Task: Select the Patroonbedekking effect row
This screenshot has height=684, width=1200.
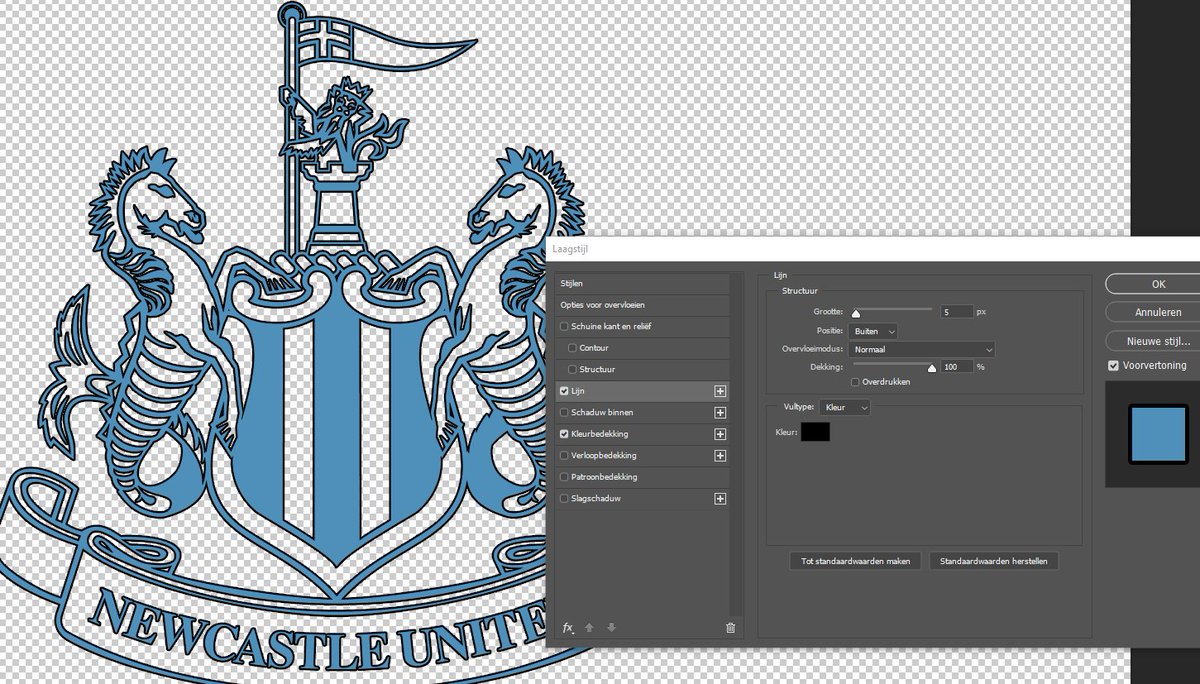Action: point(643,477)
